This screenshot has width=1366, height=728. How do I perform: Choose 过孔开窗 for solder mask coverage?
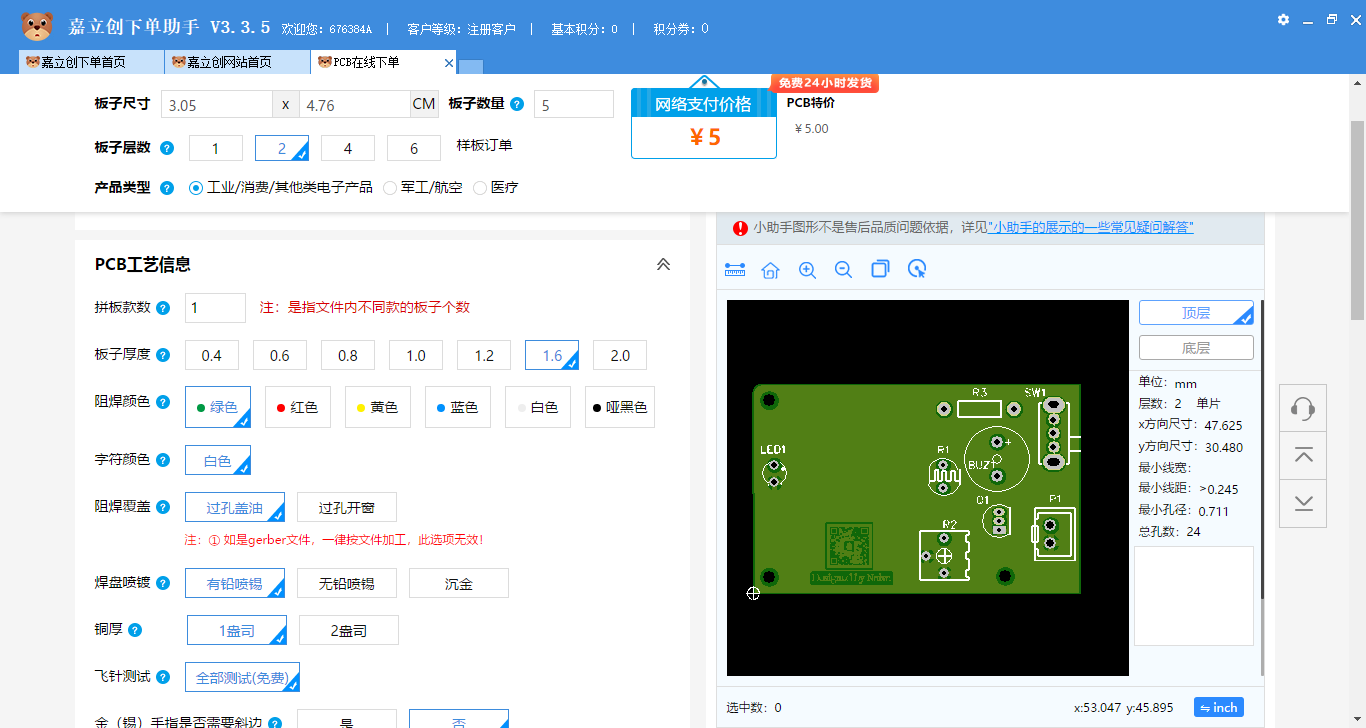tap(346, 507)
